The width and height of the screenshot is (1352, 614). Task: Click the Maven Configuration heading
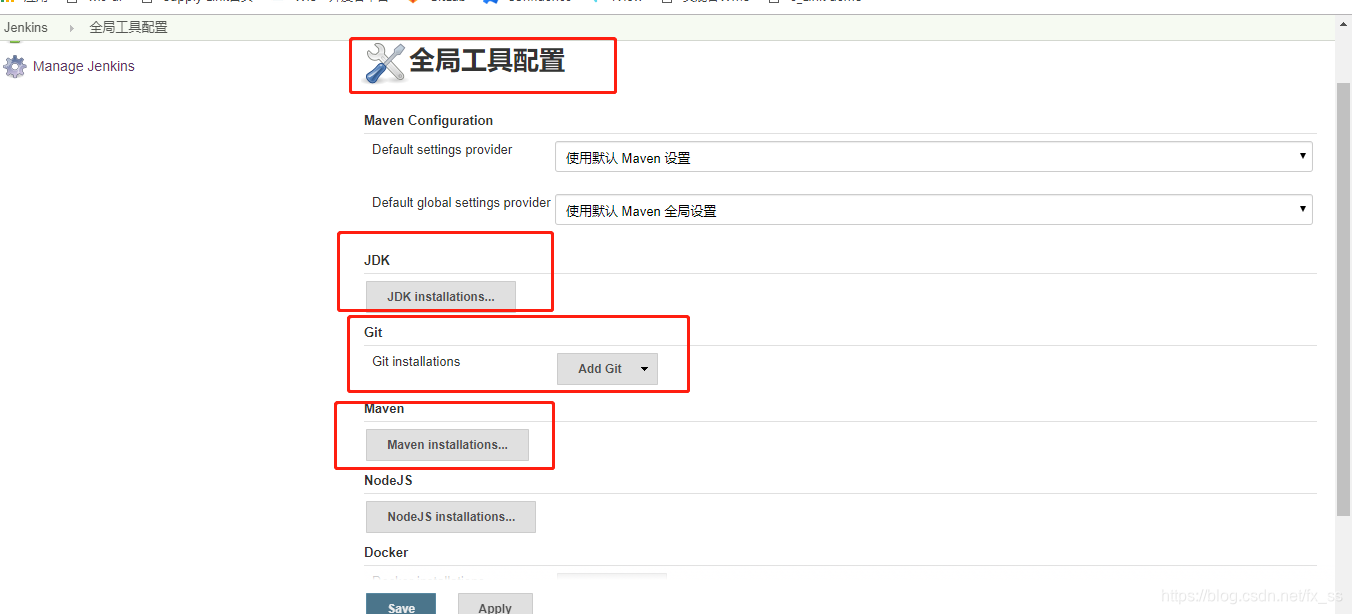pos(428,120)
